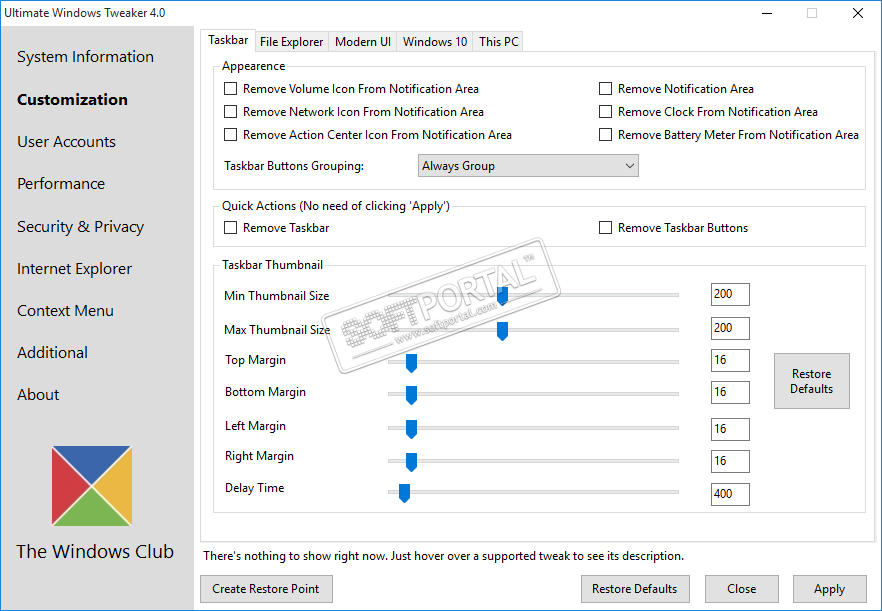Click the Left Margin slider handle
Viewport: 882px width, 611px height.
pyautogui.click(x=411, y=429)
